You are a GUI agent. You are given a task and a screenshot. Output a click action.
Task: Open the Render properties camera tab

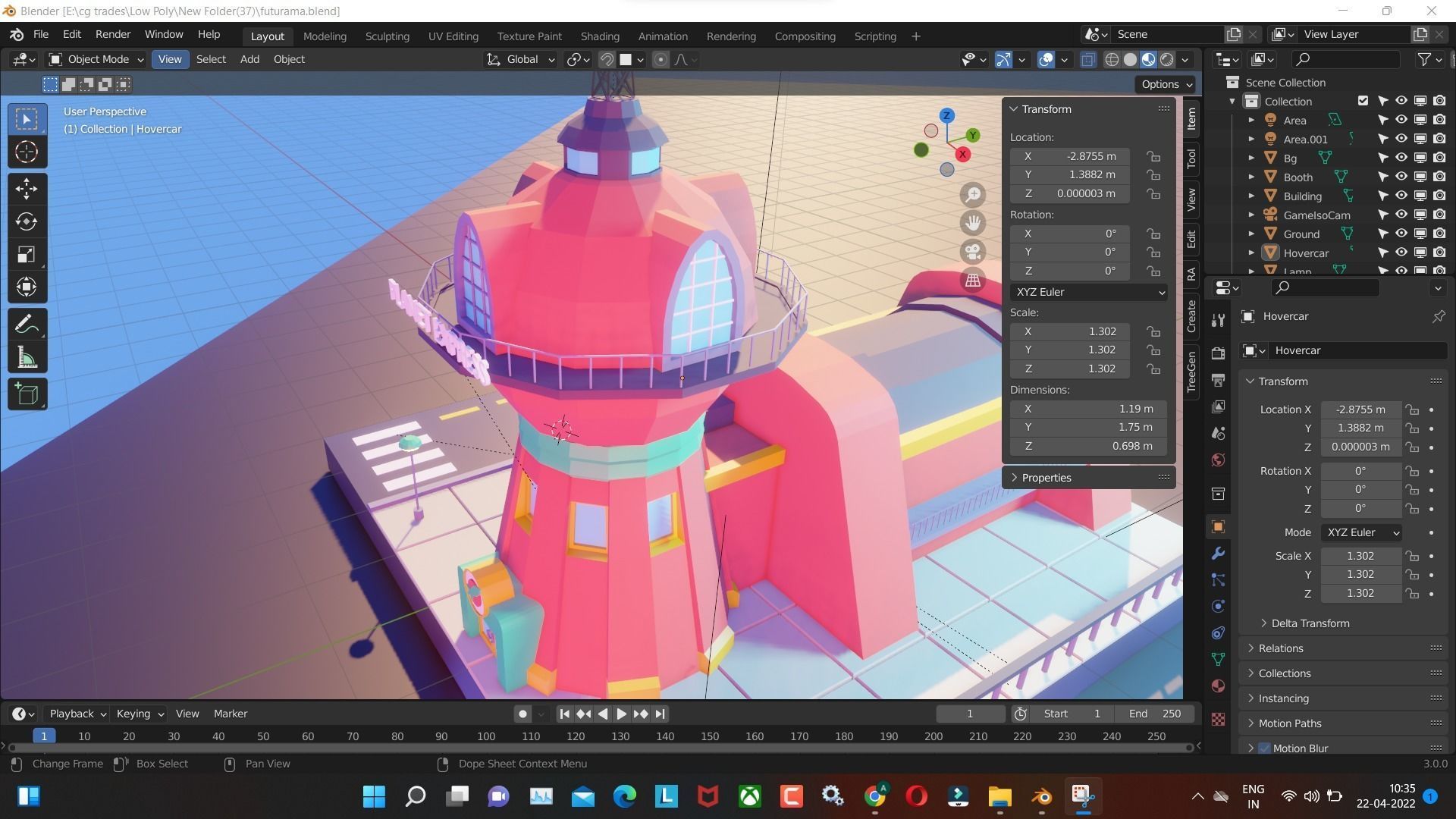1218,353
